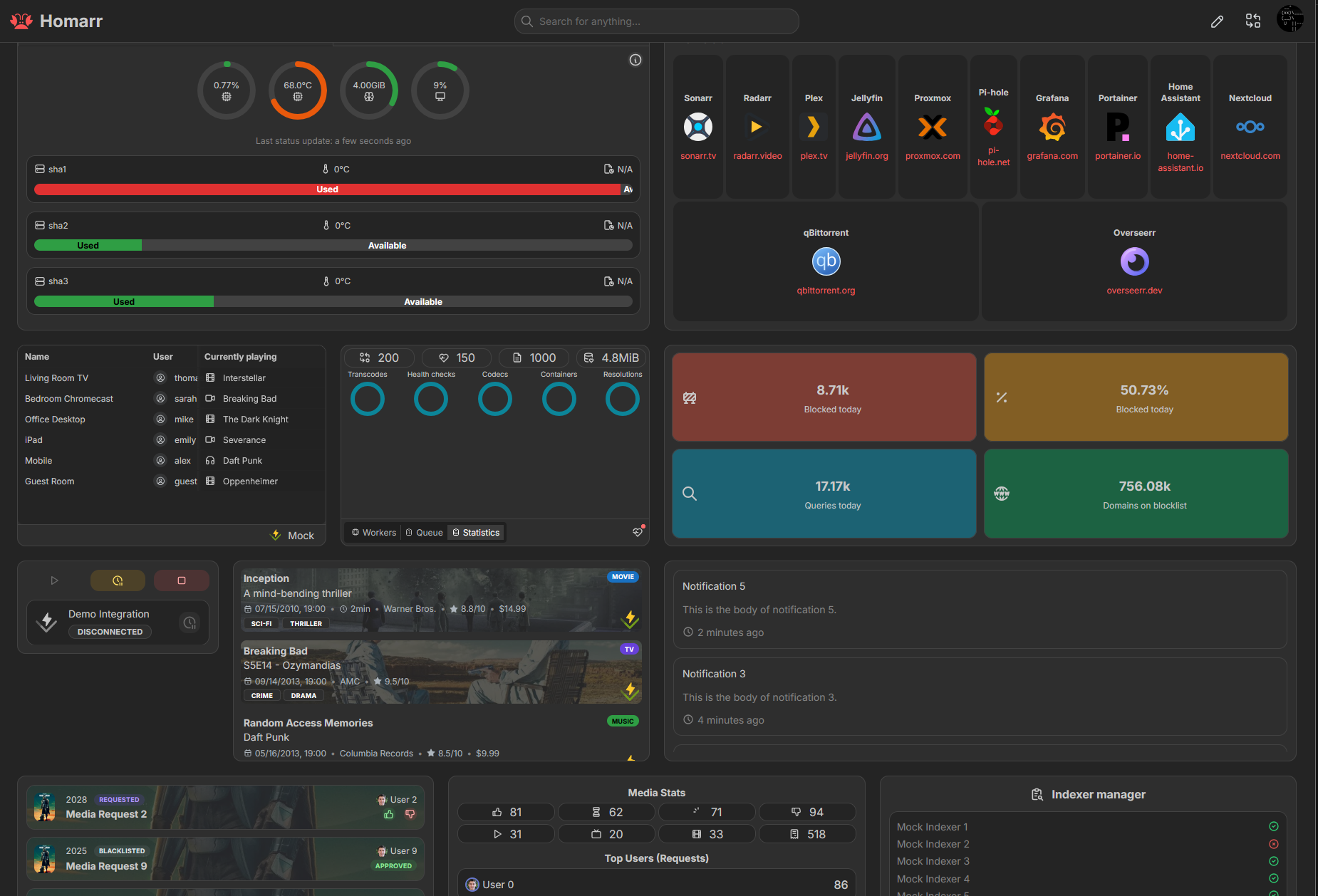Open the Nextcloud app icon
This screenshot has height=896, width=1318.
1250,127
